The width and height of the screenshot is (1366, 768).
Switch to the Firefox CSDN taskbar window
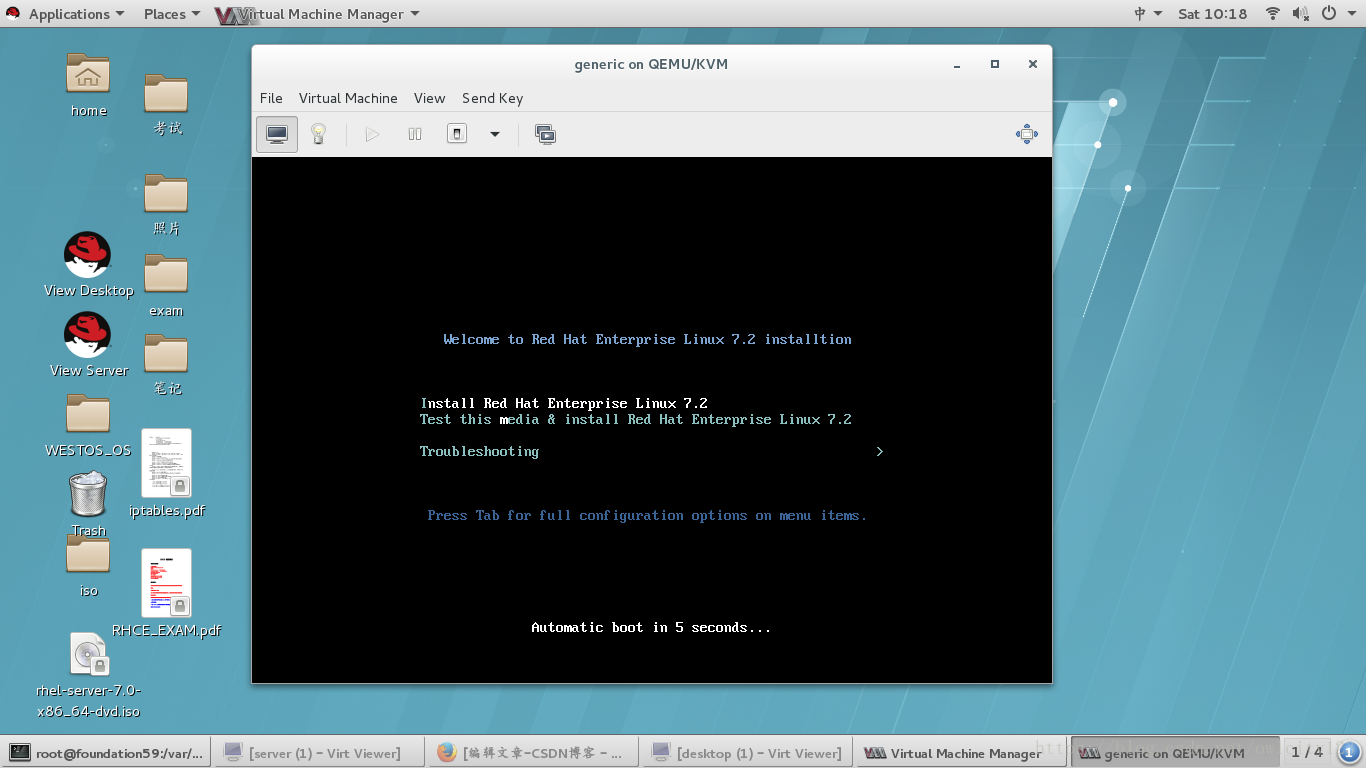pyautogui.click(x=531, y=753)
